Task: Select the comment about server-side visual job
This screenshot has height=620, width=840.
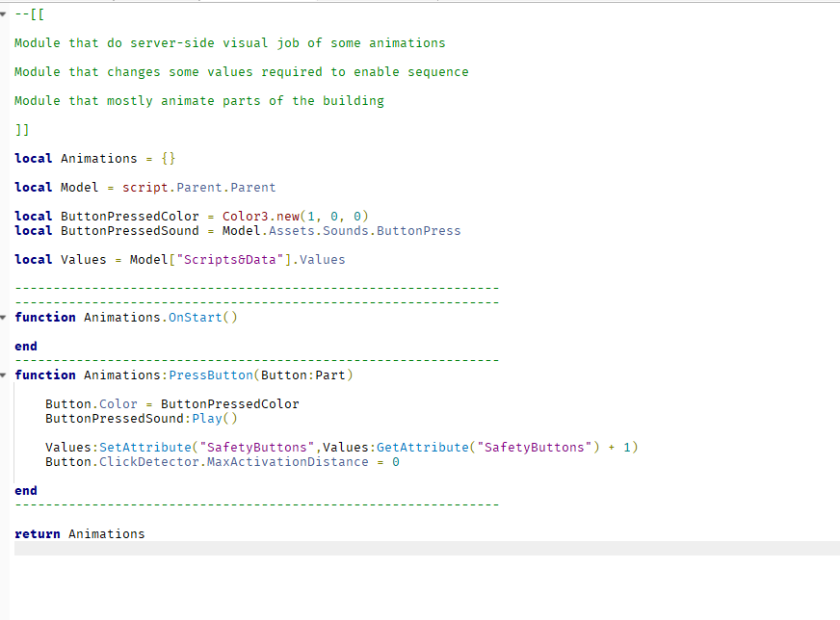Action: 230,42
